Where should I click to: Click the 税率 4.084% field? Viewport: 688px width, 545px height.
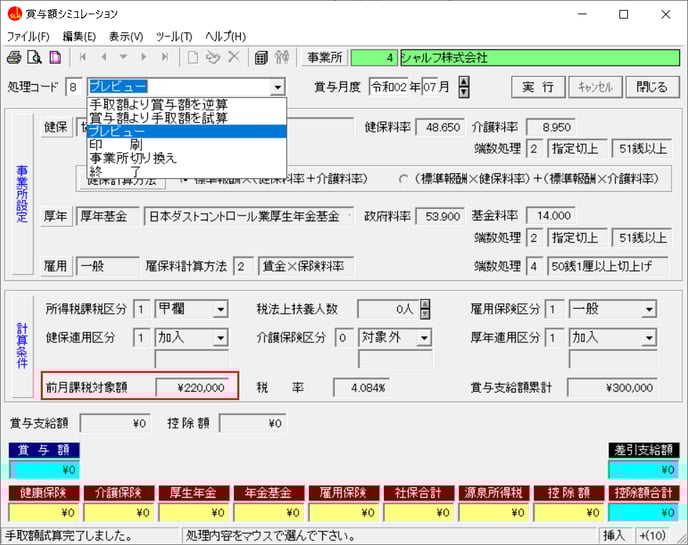click(x=361, y=387)
